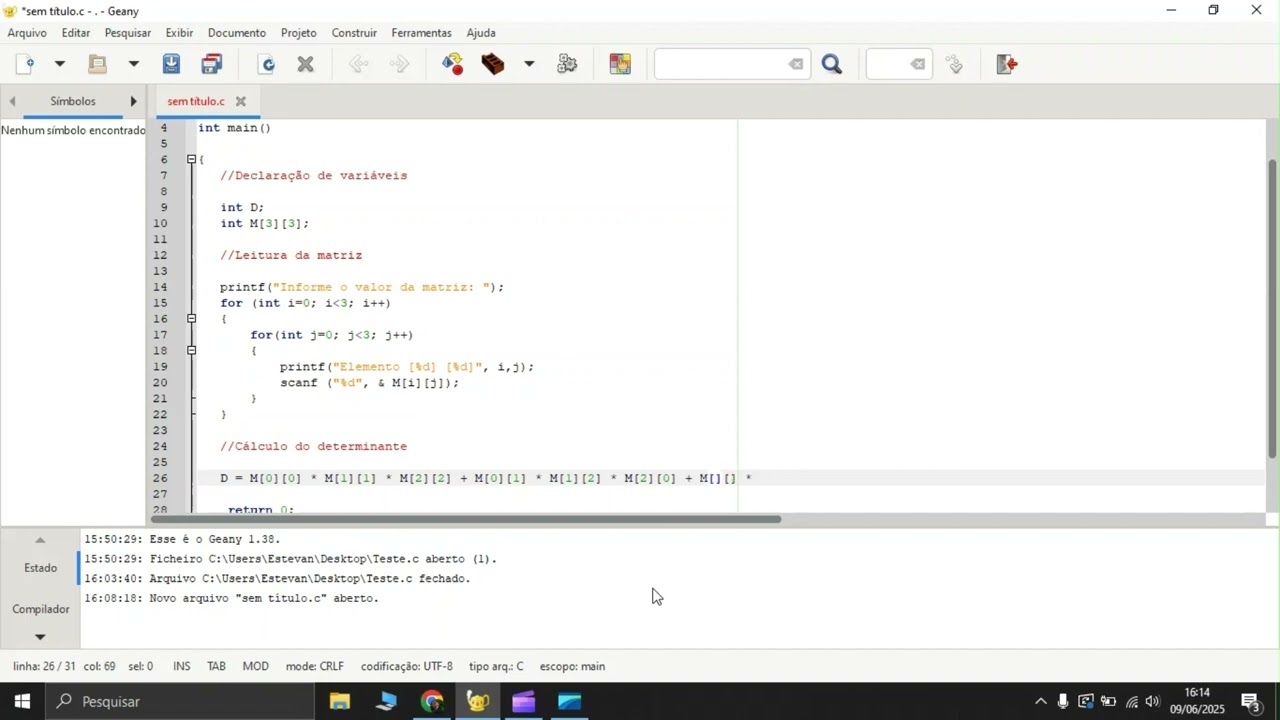This screenshot has height=720, width=1280.
Task: Open the Exibir menu
Action: (179, 33)
